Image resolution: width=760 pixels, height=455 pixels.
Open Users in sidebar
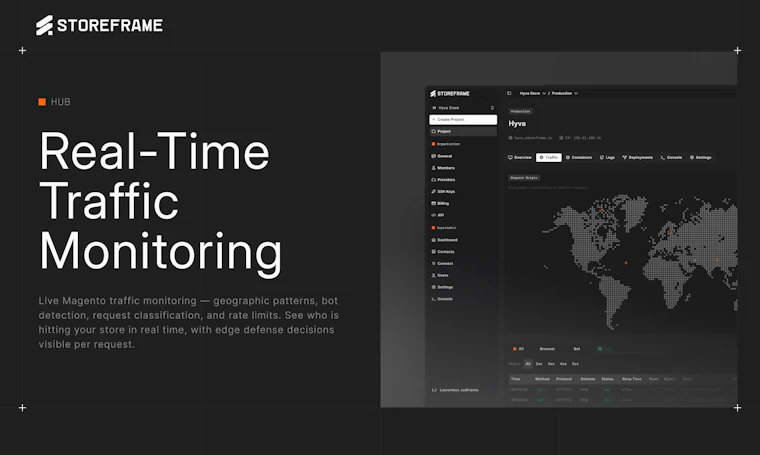[442, 275]
